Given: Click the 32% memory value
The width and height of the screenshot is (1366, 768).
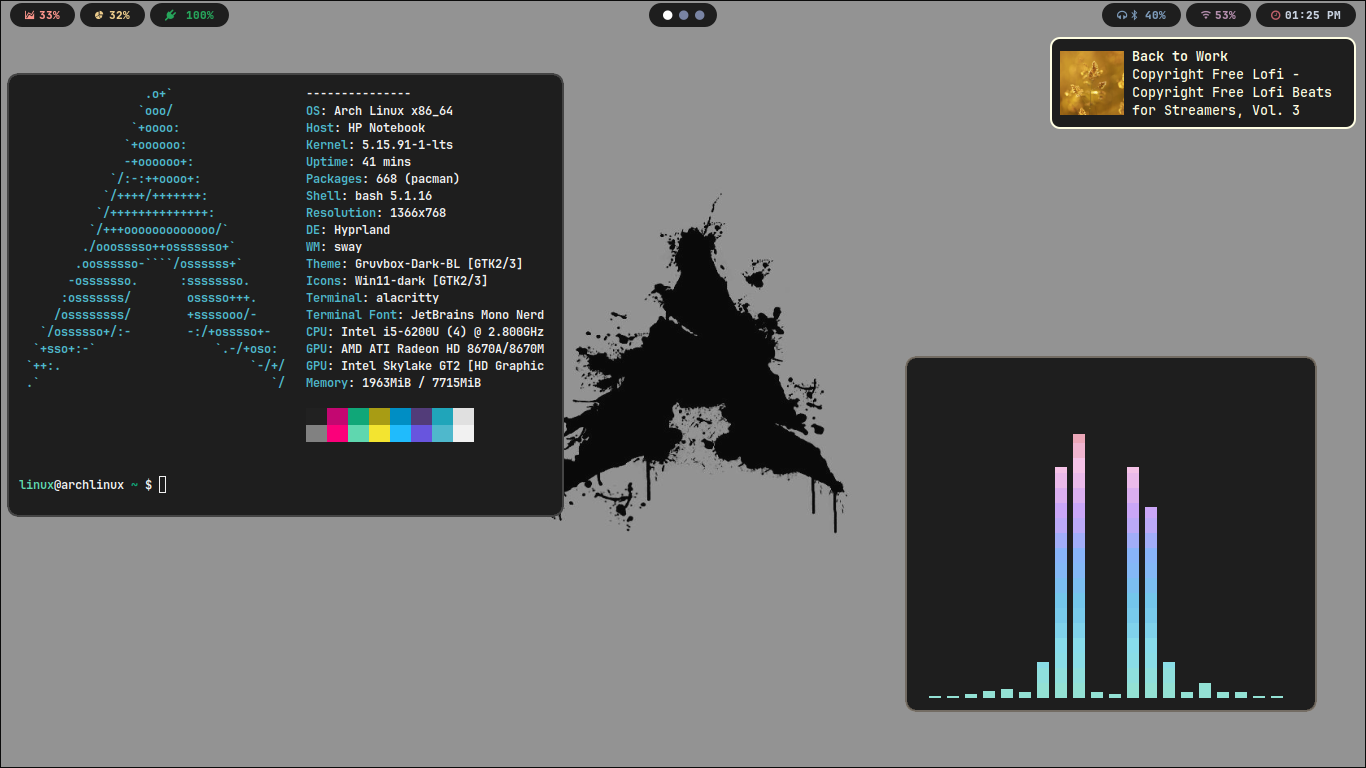Looking at the screenshot, I should coord(119,15).
